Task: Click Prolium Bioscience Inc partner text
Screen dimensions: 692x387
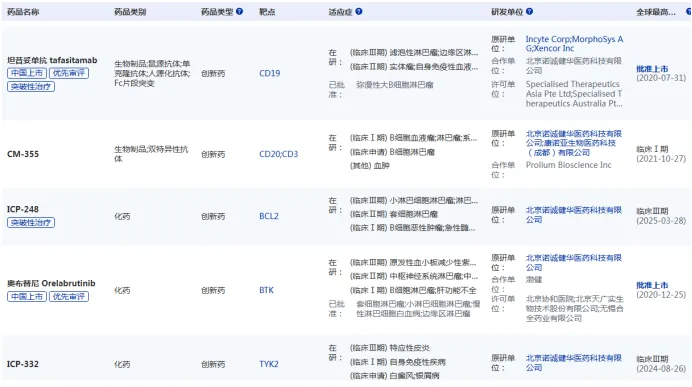Action: tap(568, 165)
